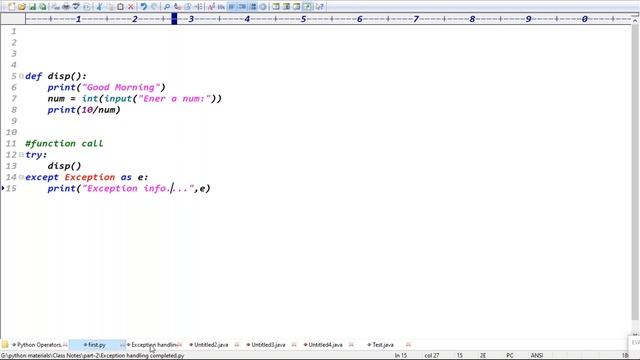Save all open files
Viewport: 640px width, 360px height.
[x=42, y=7]
